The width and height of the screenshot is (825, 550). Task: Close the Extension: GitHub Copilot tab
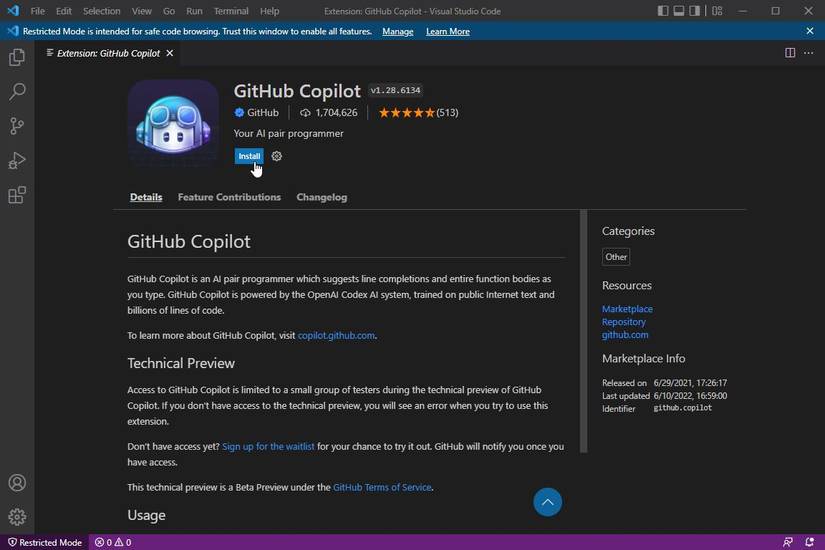point(169,53)
